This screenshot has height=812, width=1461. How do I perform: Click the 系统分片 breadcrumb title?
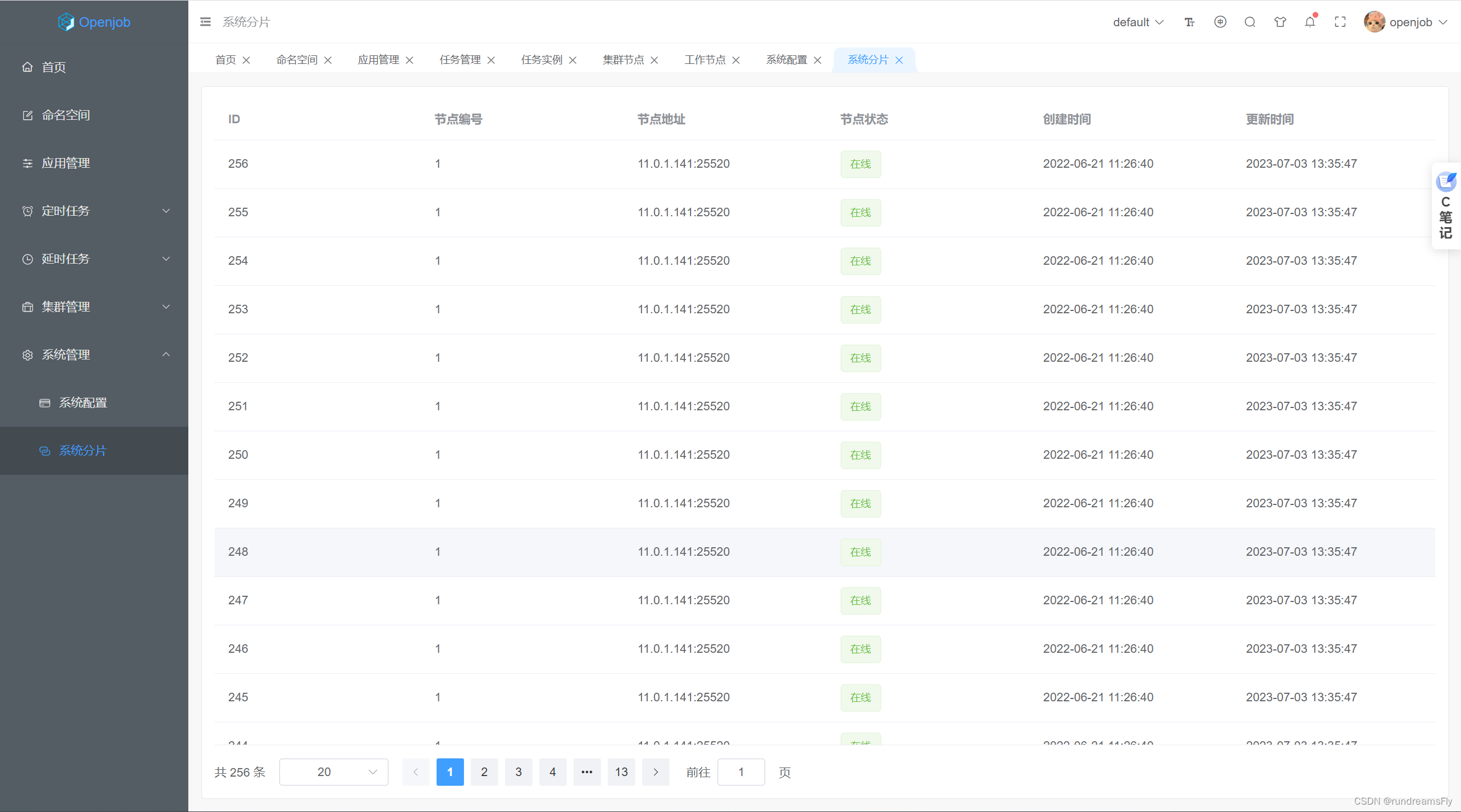point(247,22)
